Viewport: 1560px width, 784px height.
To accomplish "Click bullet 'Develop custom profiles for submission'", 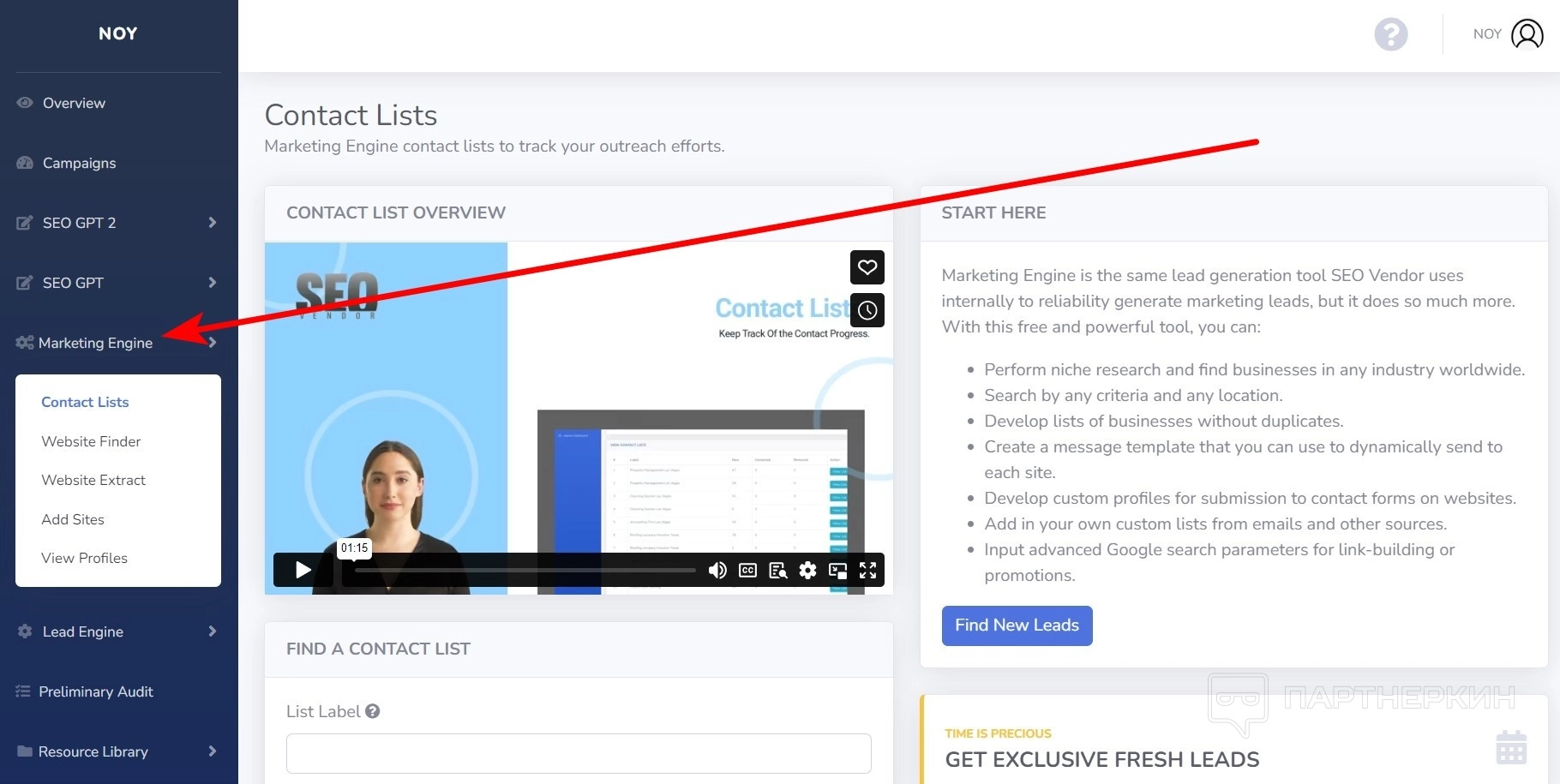I will [1250, 498].
